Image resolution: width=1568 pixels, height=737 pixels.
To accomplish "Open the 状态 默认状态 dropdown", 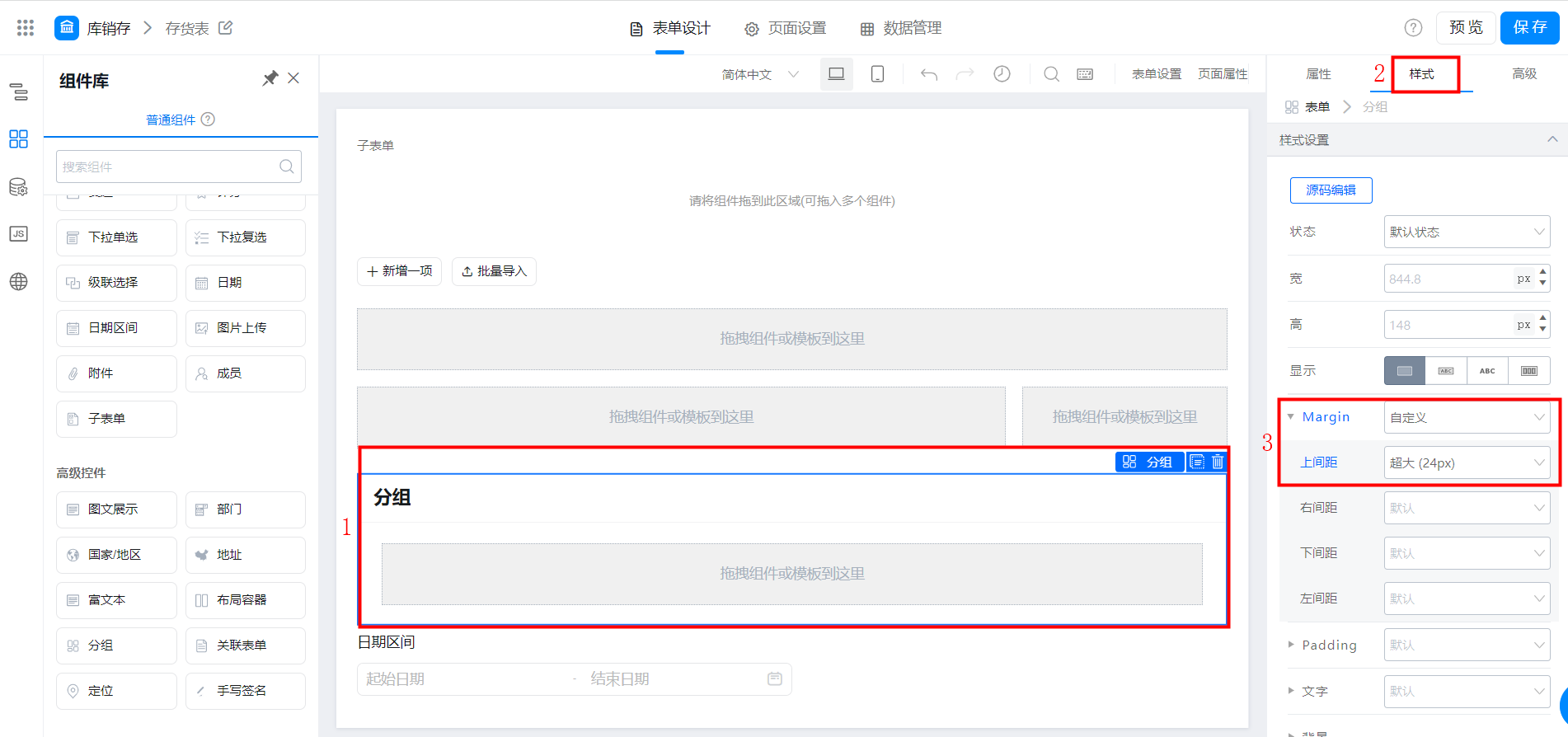I will pos(1466,232).
